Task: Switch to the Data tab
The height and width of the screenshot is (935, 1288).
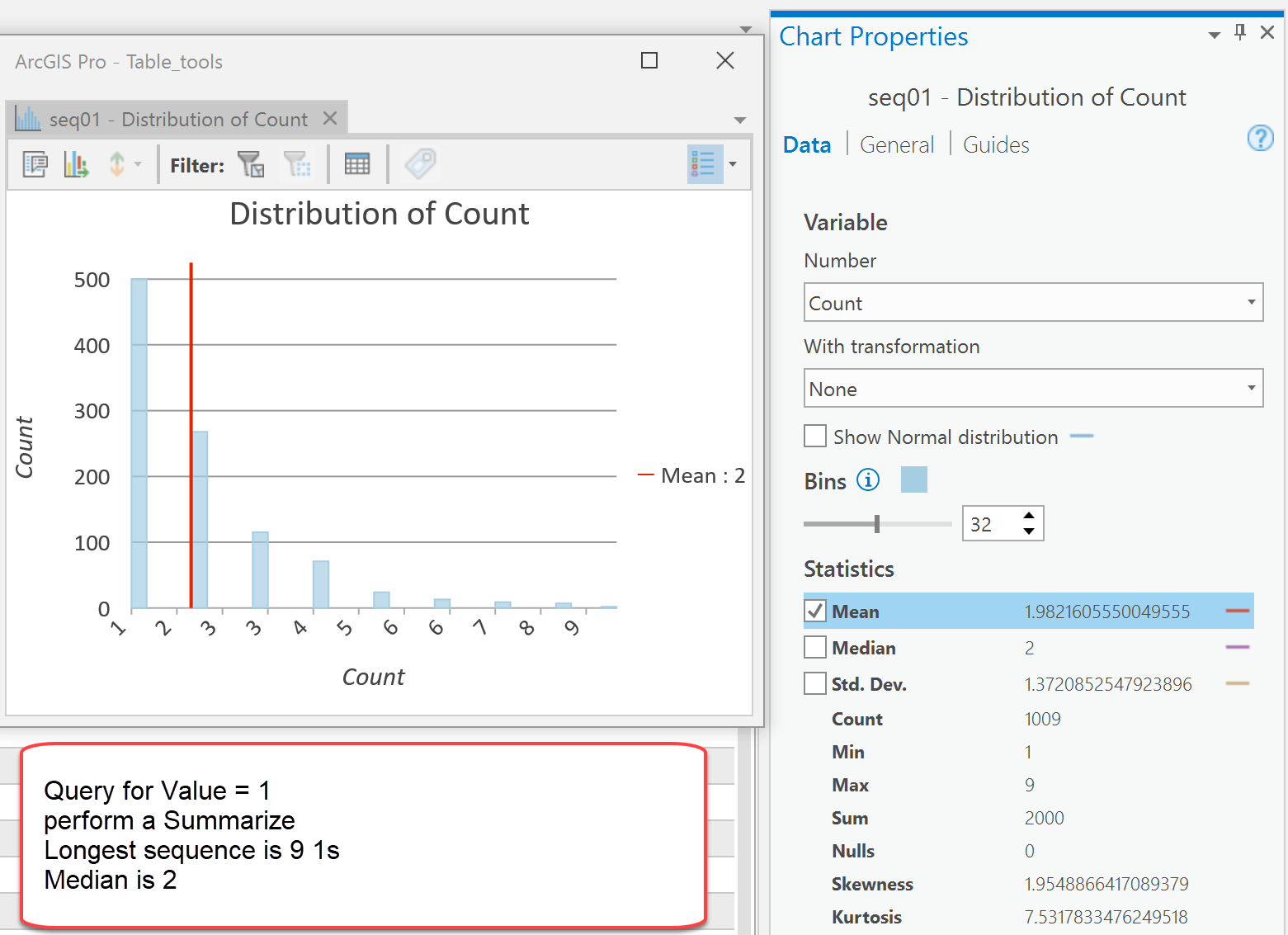Action: (x=807, y=145)
